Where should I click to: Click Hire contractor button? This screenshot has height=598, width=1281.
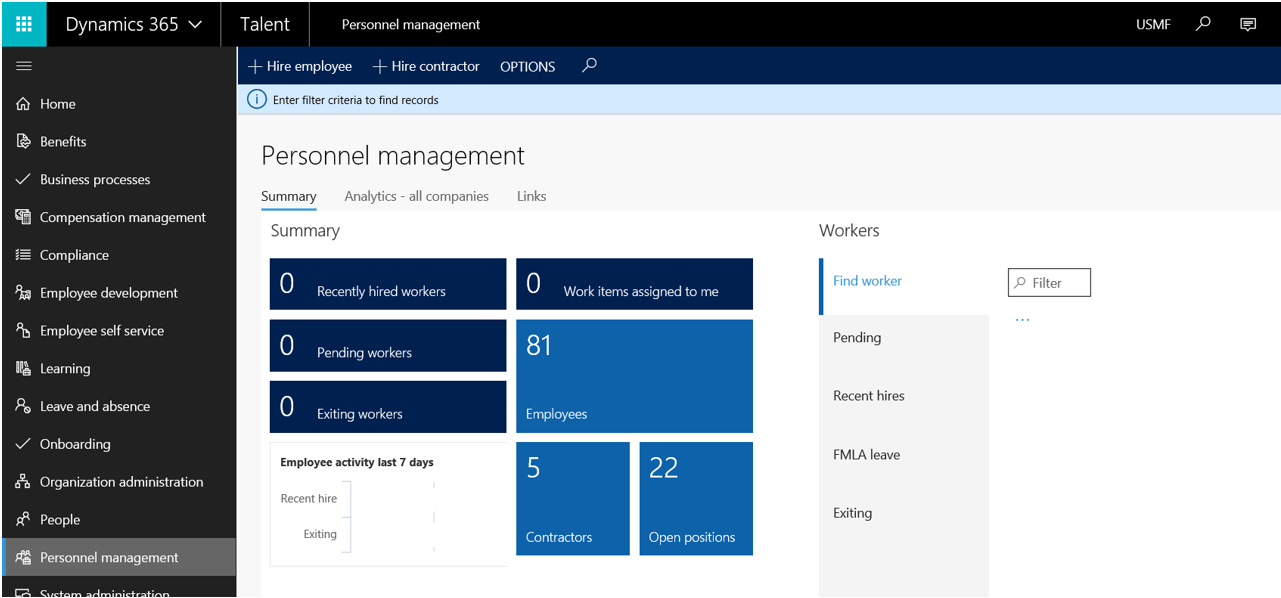click(x=426, y=66)
